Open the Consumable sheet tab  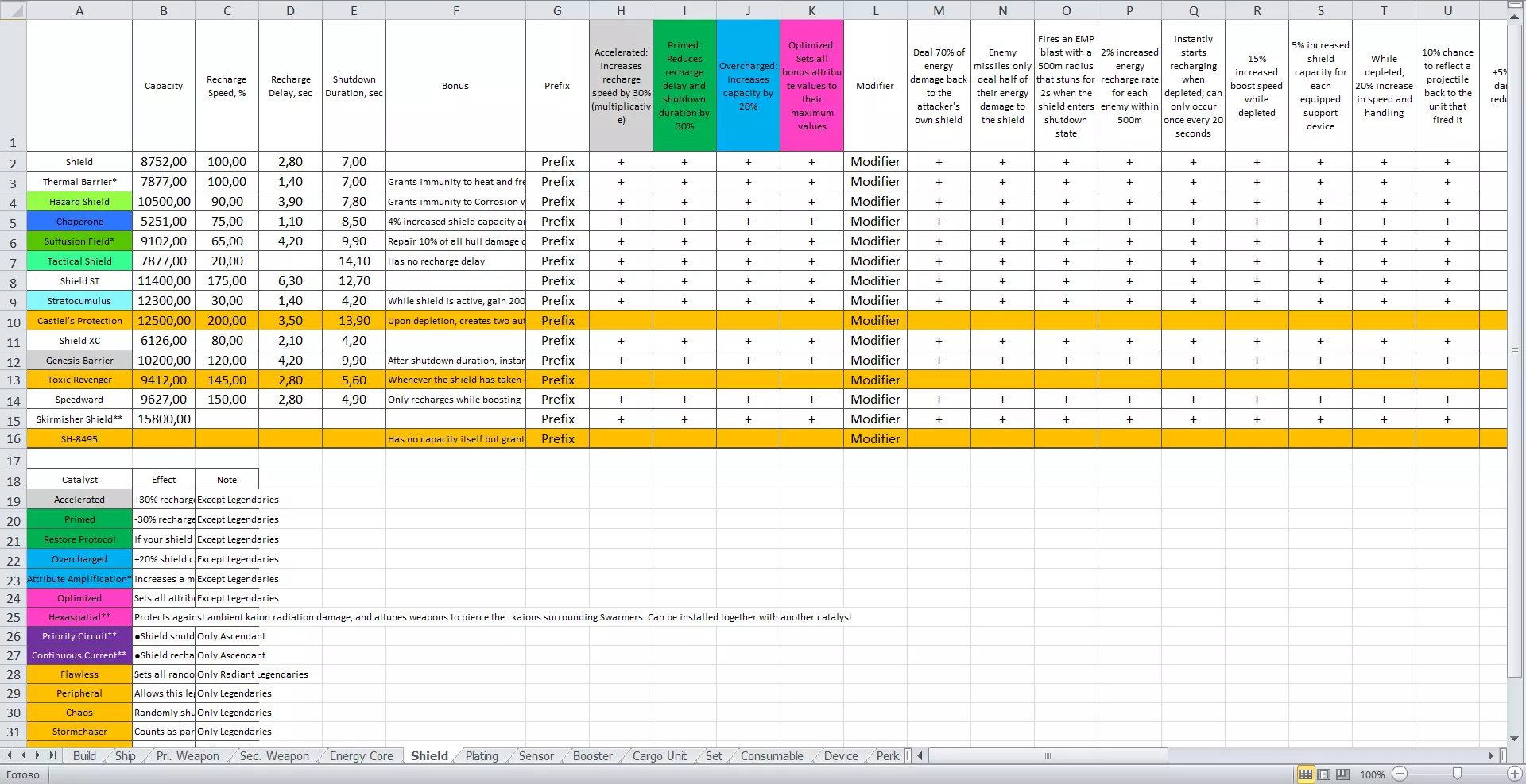772,756
